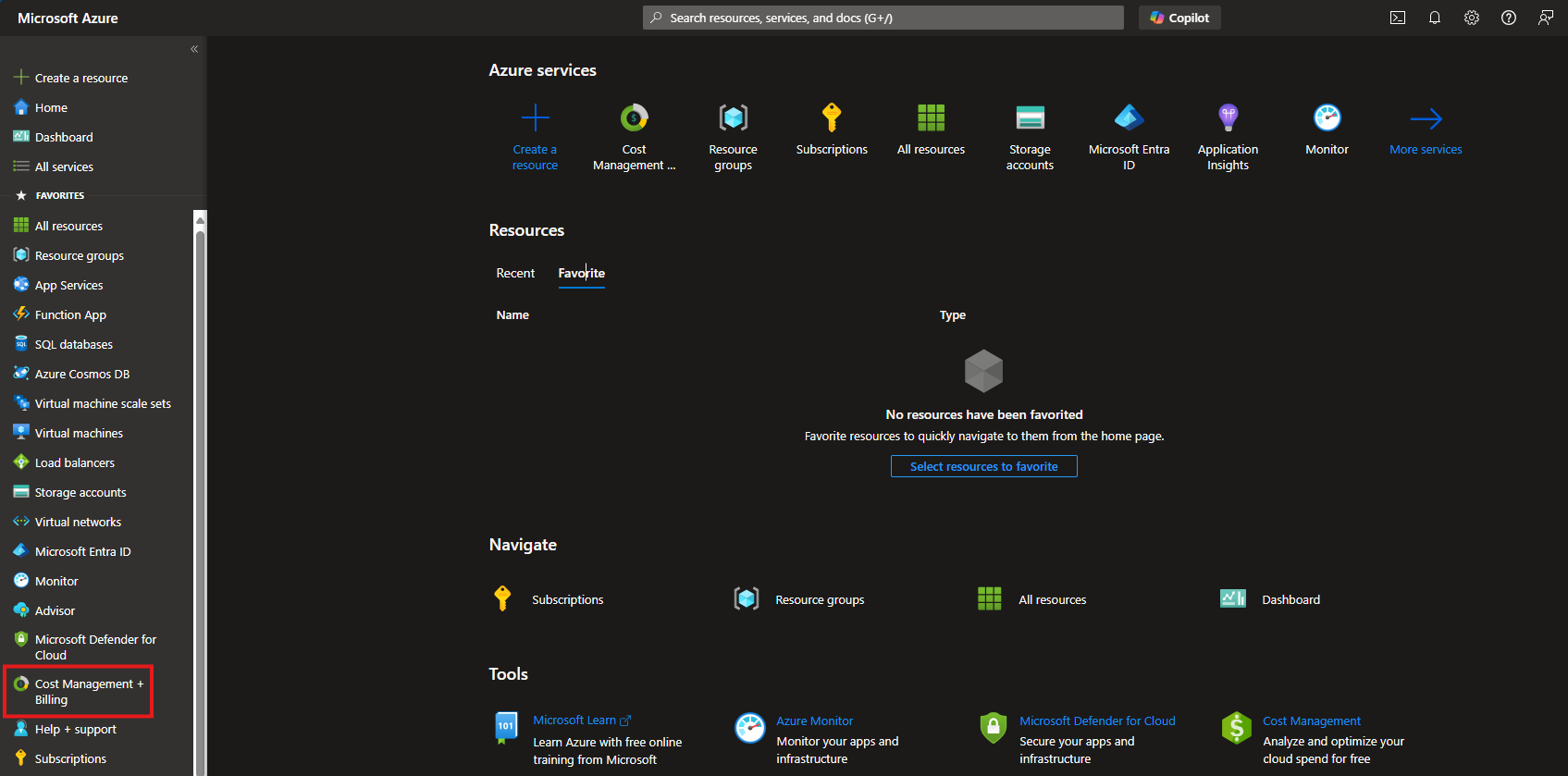Open portal settings gear
The image size is (1568, 776).
point(1472,18)
